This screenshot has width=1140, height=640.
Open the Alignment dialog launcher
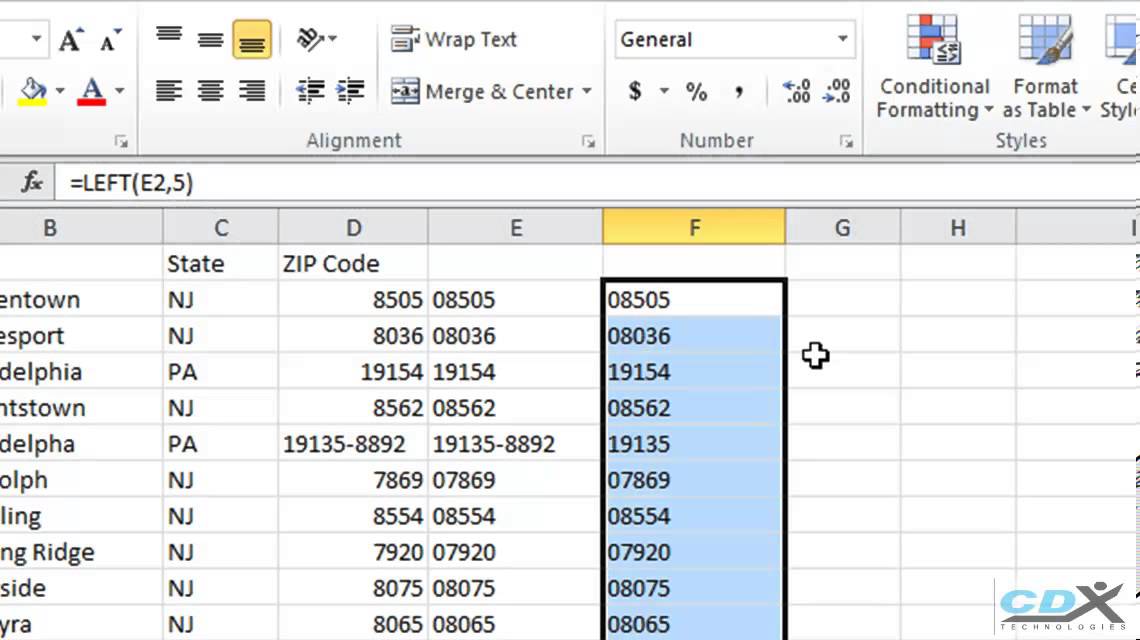pos(588,141)
